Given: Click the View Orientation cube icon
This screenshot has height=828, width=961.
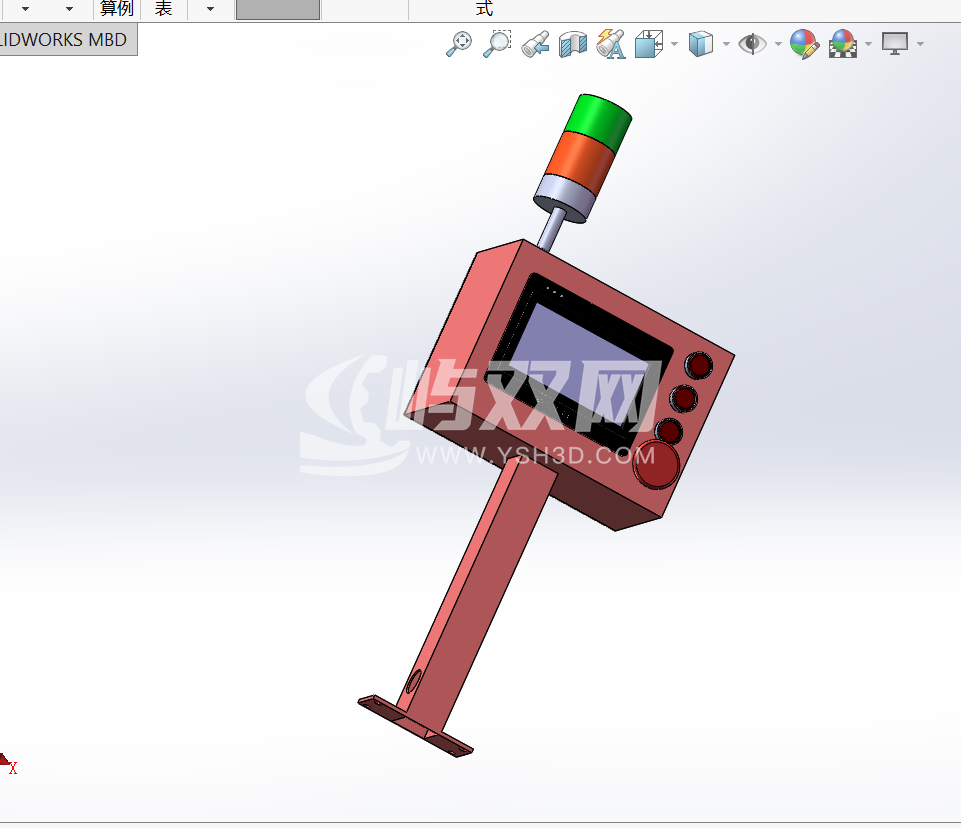Looking at the screenshot, I should point(649,44).
